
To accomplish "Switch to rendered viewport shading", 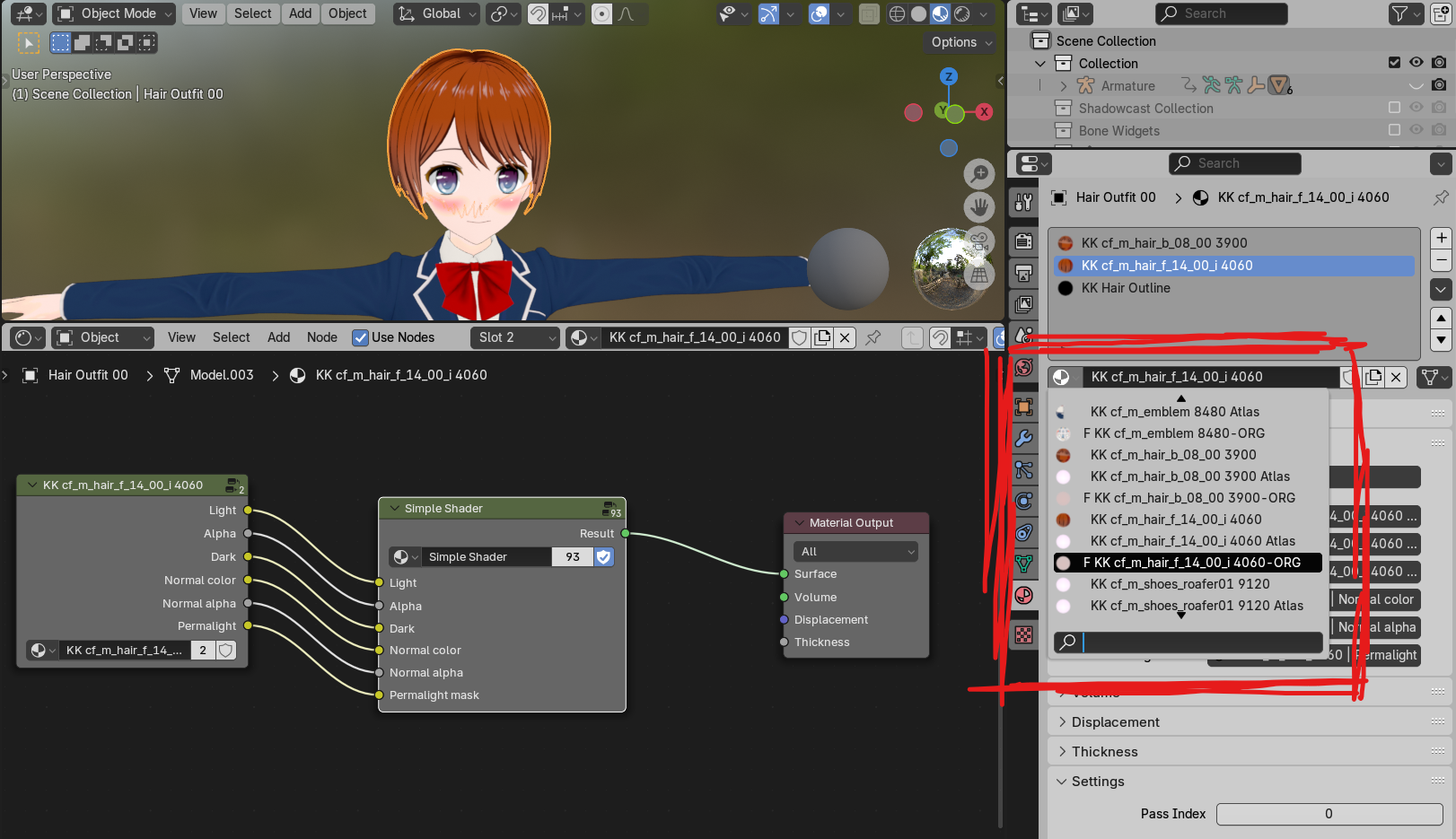I will pyautogui.click(x=962, y=13).
